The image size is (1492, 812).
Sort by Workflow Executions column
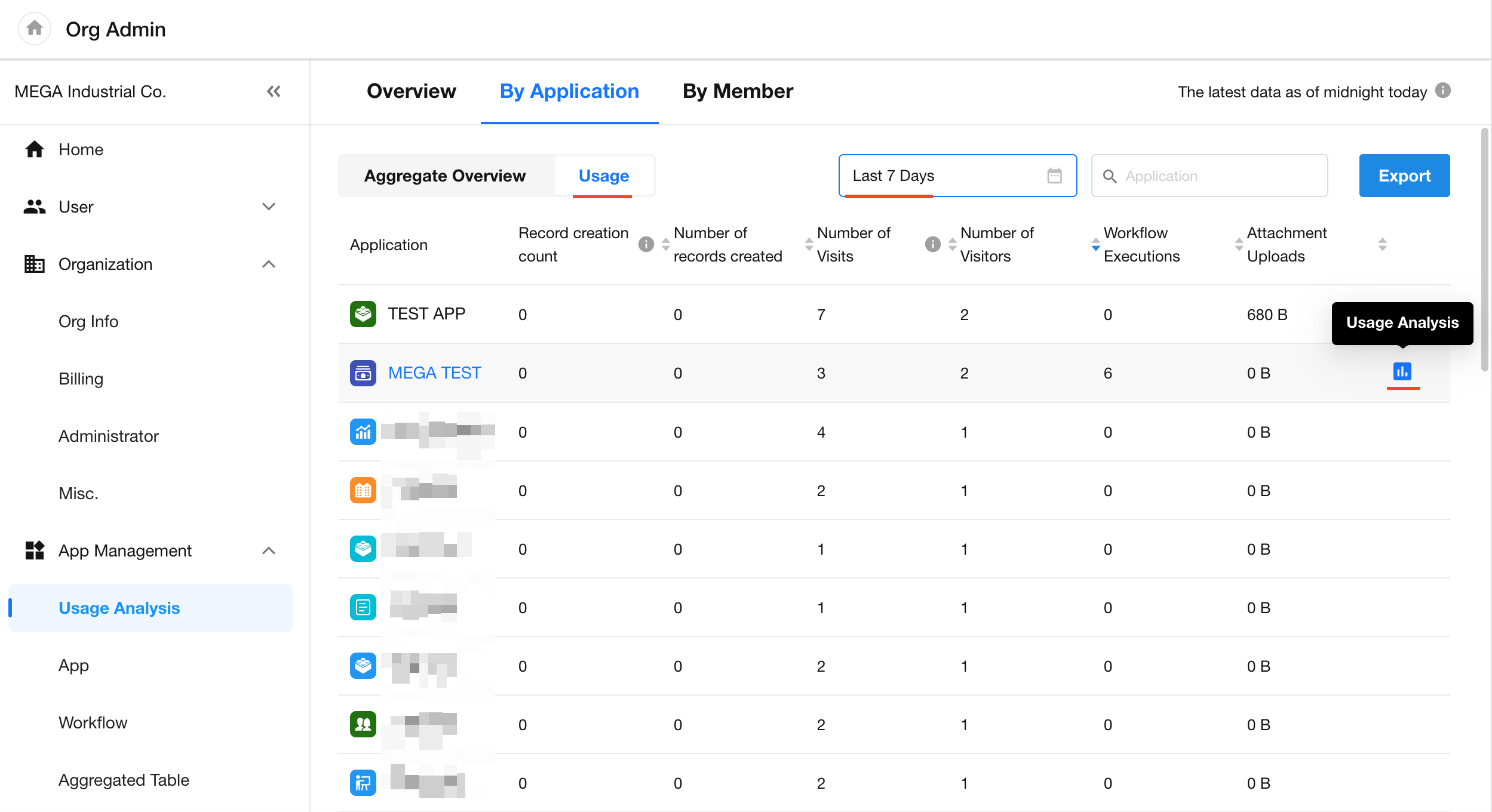(1239, 244)
